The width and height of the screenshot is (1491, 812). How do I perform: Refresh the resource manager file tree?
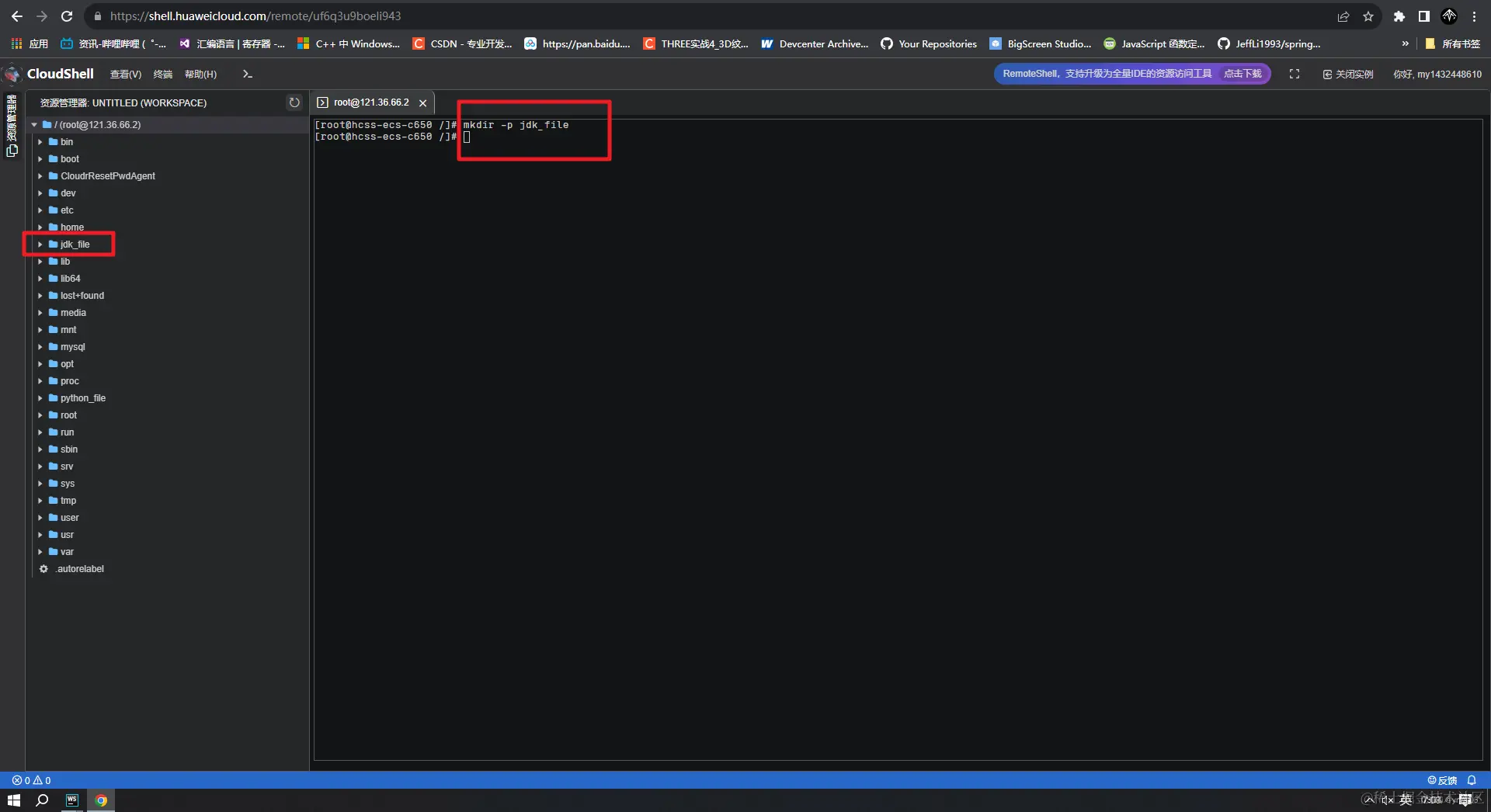pyautogui.click(x=294, y=102)
